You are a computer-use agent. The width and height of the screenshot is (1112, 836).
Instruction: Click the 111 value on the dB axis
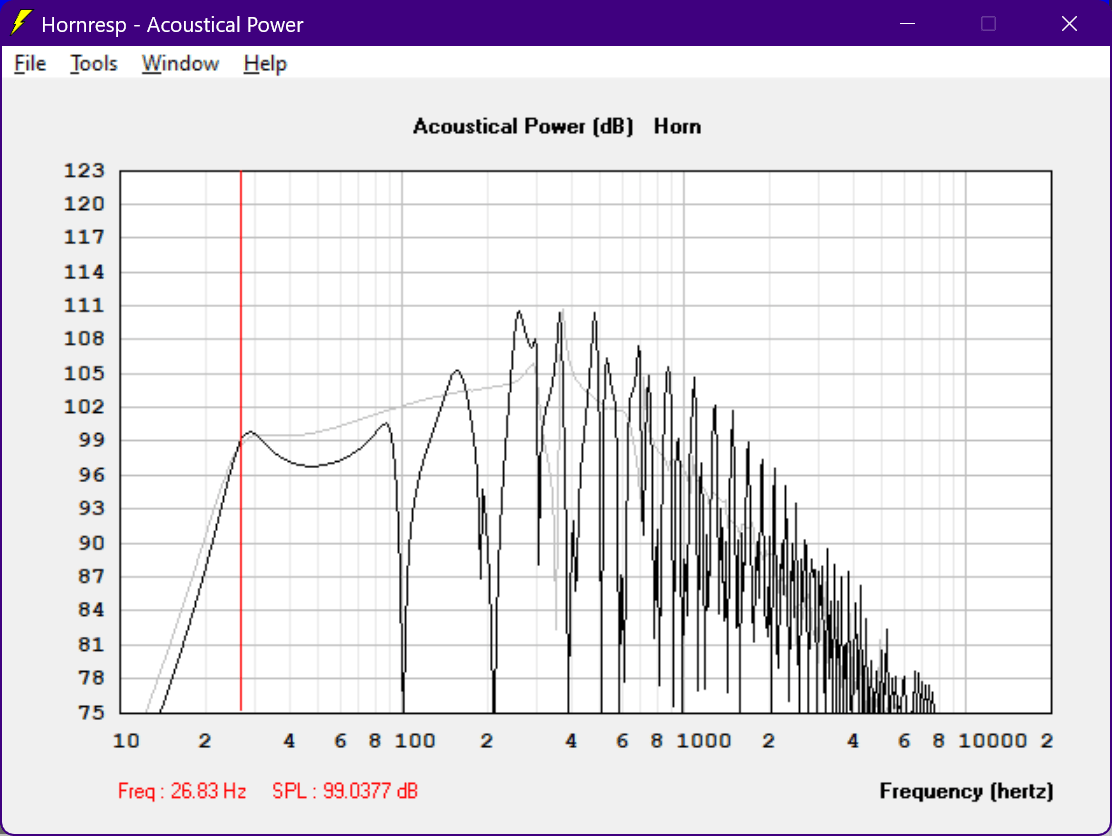(x=84, y=306)
